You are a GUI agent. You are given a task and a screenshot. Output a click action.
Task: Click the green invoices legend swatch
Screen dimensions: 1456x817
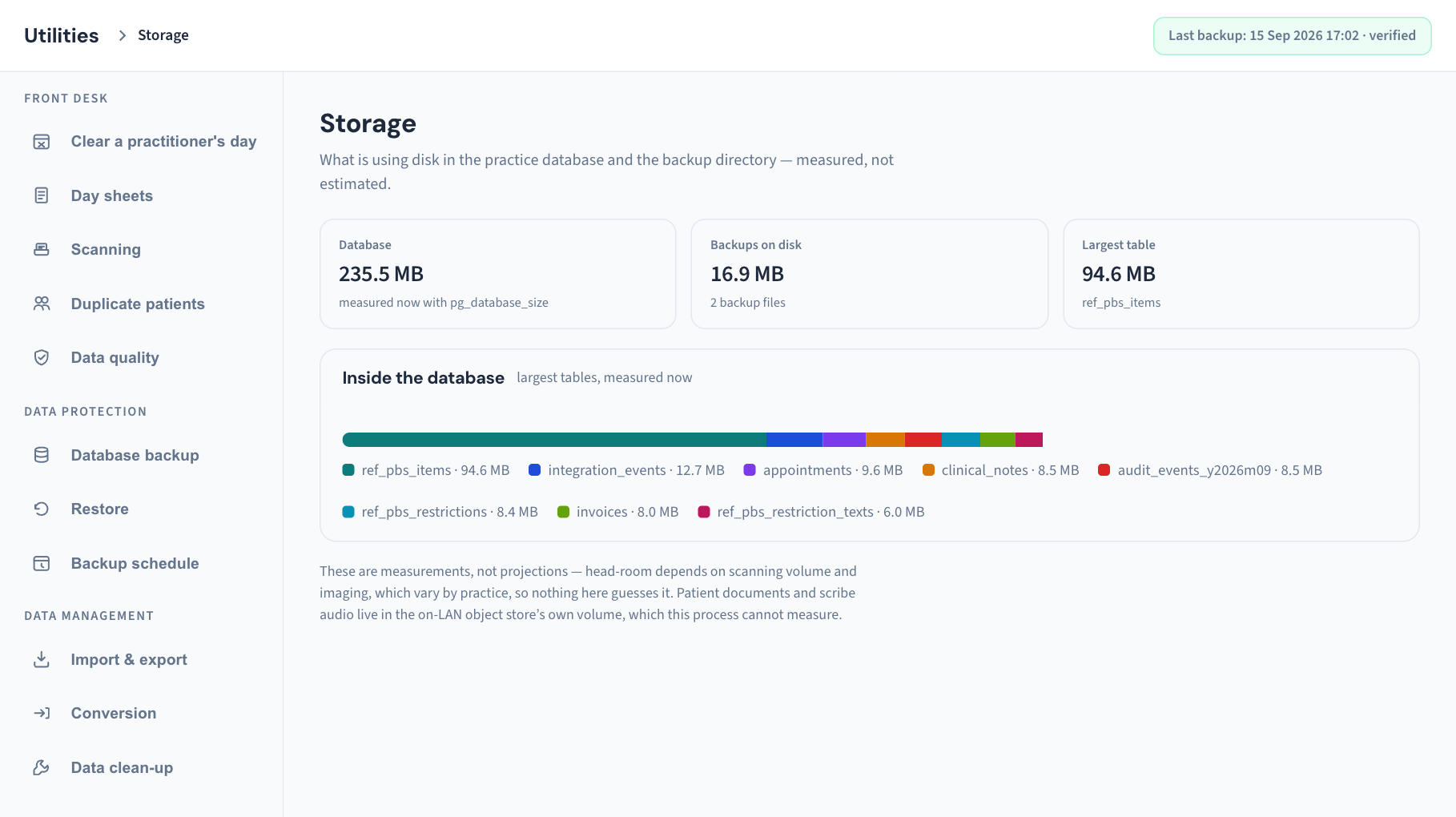pyautogui.click(x=563, y=512)
